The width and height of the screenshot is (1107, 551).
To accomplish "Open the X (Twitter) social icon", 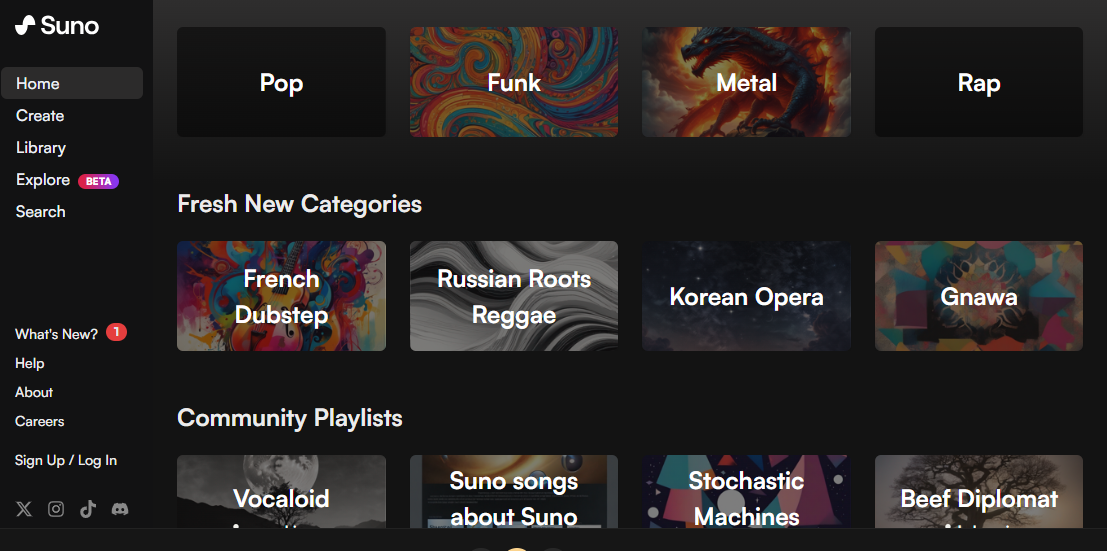I will click(24, 509).
